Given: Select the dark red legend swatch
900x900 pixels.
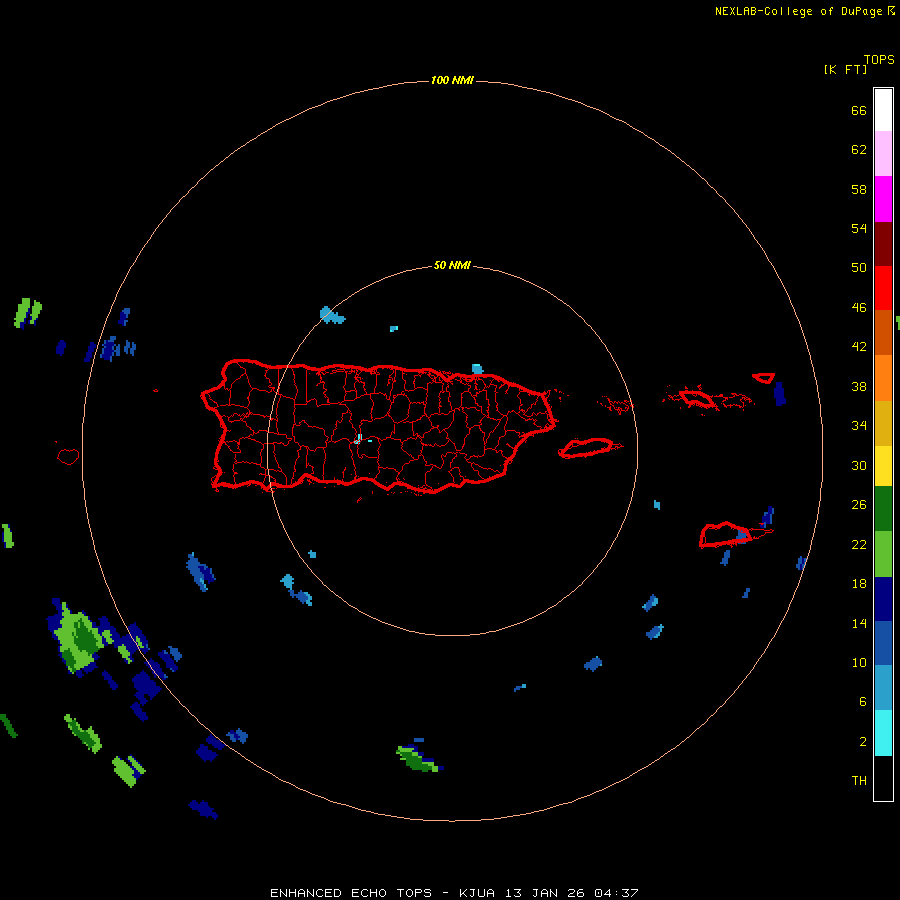Looking at the screenshot, I should coord(883,243).
